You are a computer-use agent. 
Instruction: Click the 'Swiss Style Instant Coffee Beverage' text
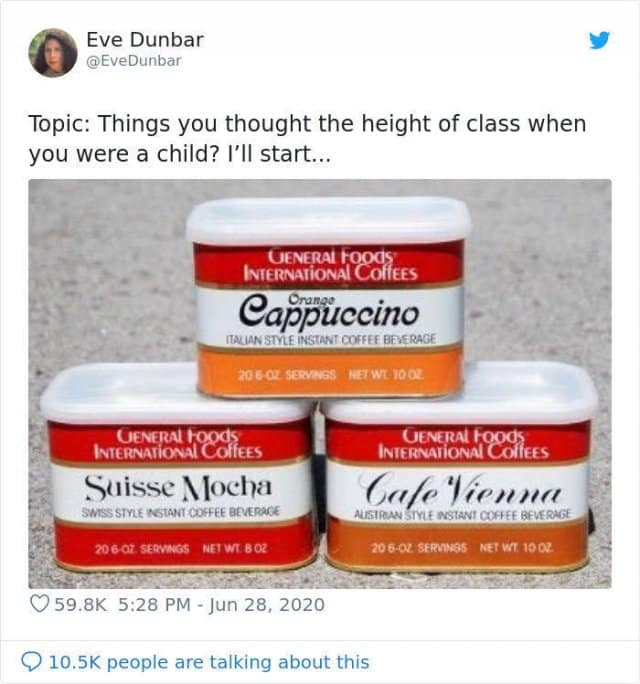point(180,511)
